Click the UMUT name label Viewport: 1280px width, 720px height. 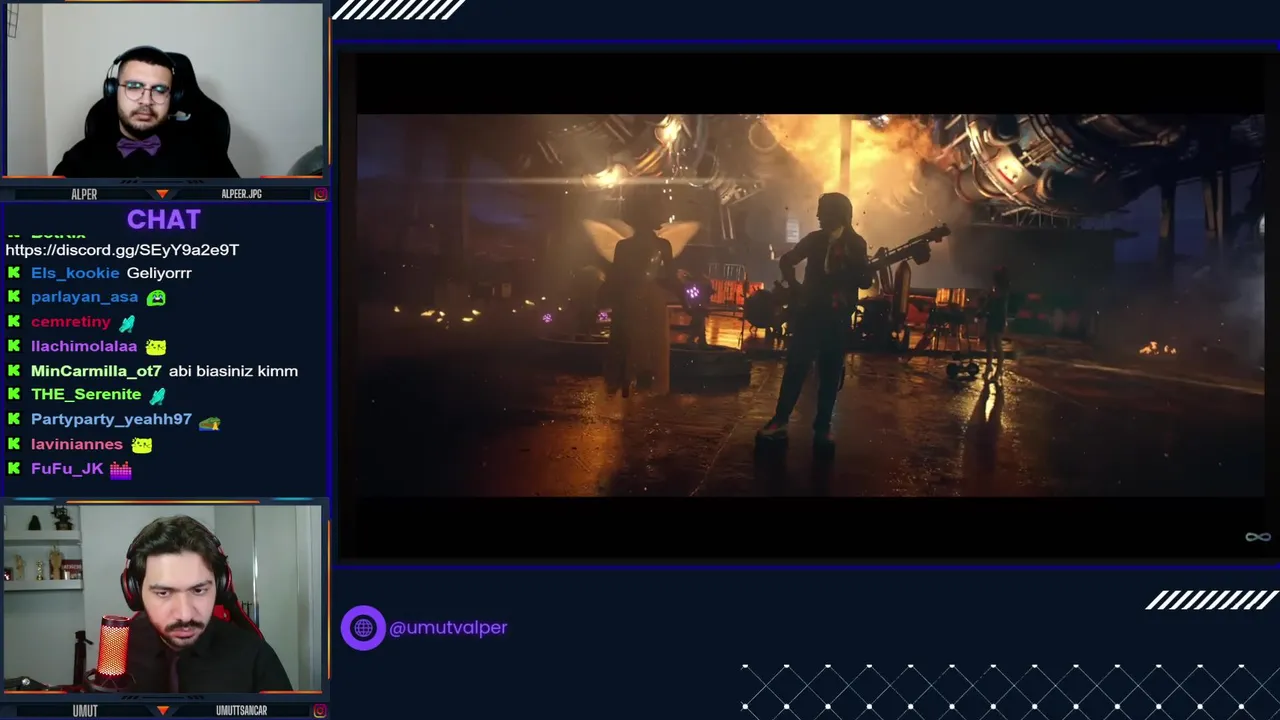click(x=85, y=711)
